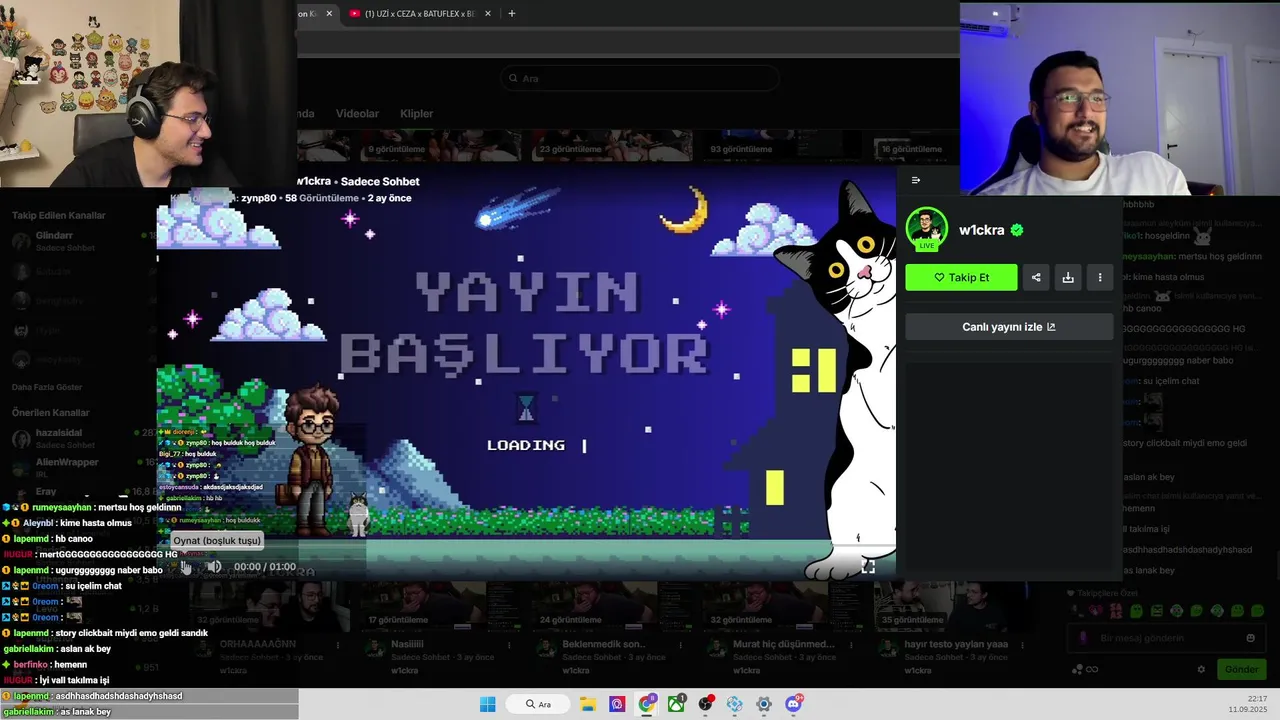
Task: Open the 'Murat hiç düşünmed...' clip card
Action: [x=782, y=629]
